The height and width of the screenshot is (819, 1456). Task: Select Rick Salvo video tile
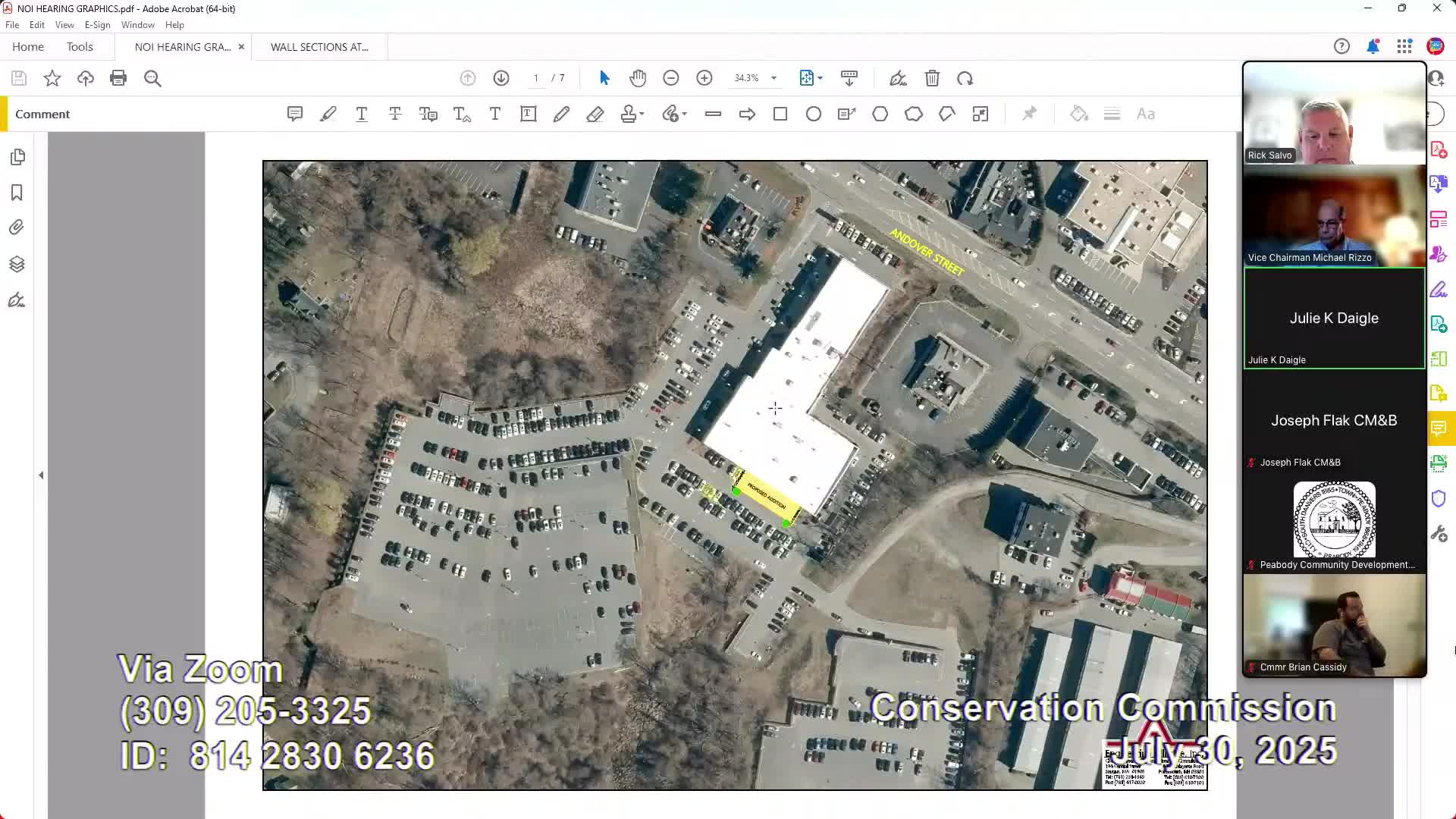(x=1334, y=114)
